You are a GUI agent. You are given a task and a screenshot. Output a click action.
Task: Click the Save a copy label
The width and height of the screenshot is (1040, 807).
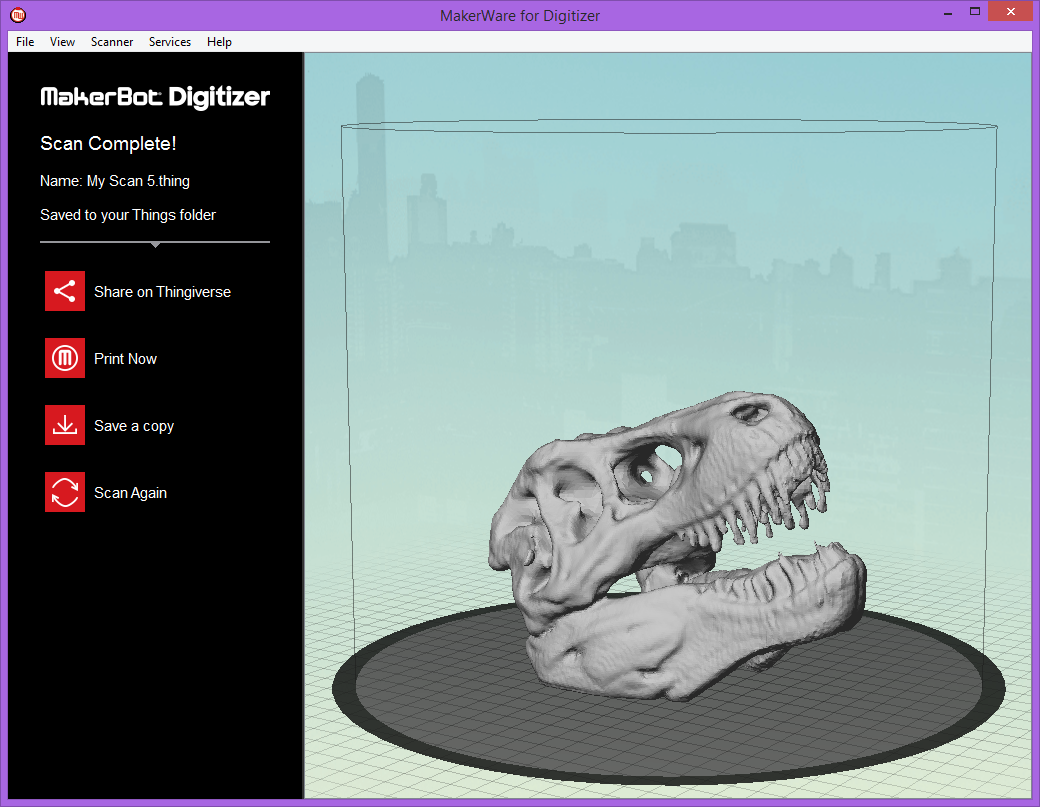[x=134, y=426]
